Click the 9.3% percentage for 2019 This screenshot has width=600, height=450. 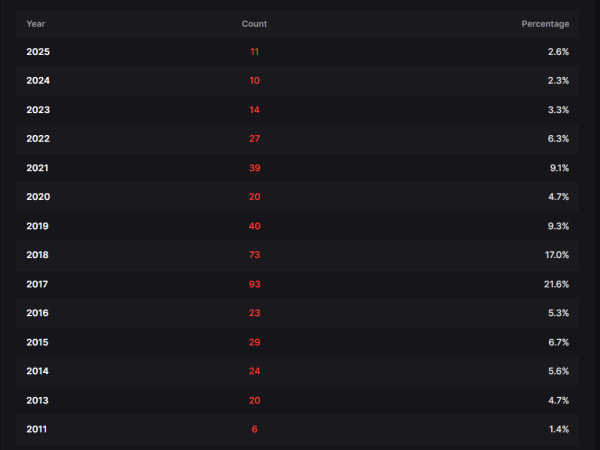click(x=558, y=226)
